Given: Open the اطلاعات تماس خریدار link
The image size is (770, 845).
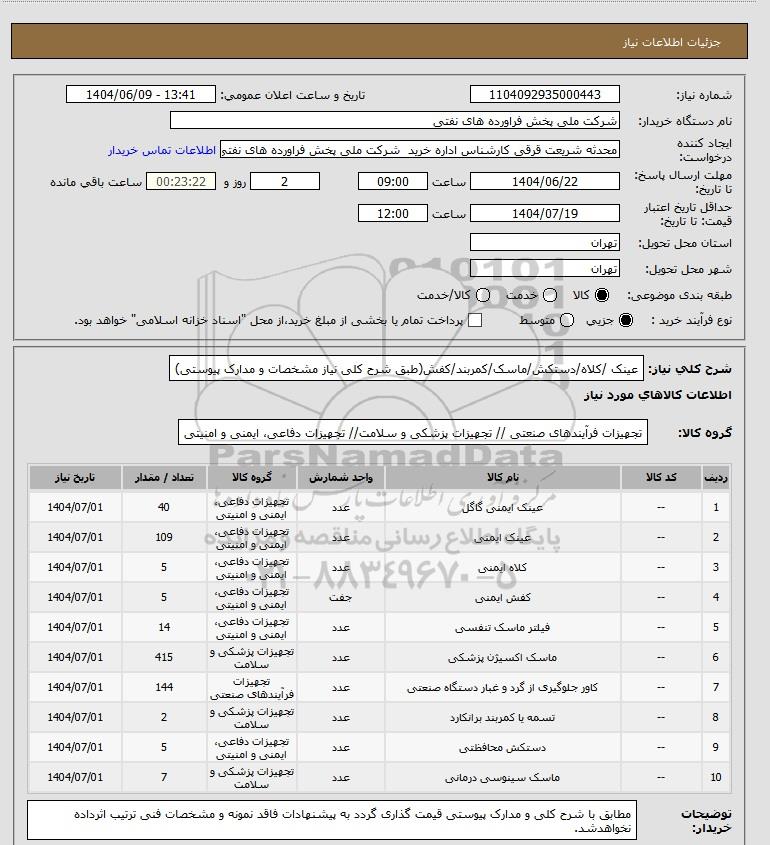Looking at the screenshot, I should pos(162,150).
